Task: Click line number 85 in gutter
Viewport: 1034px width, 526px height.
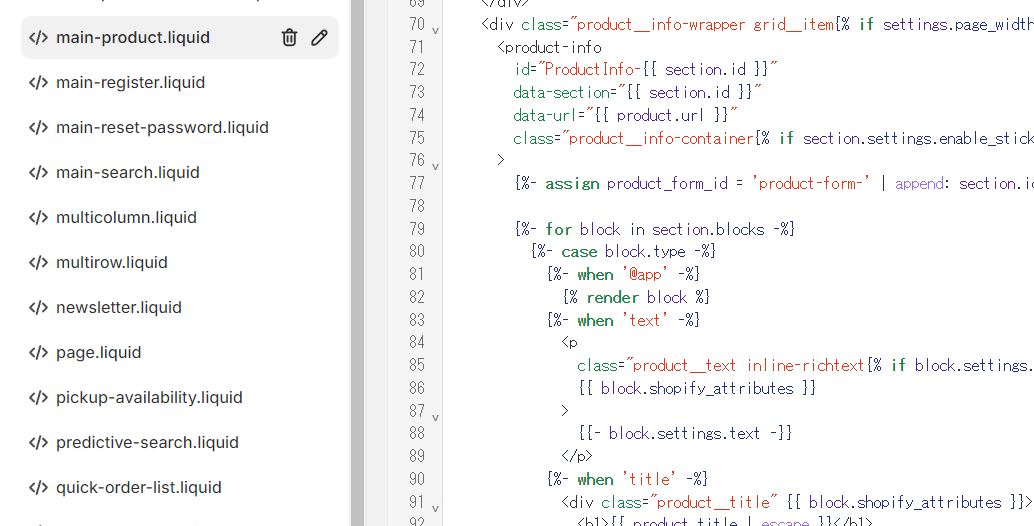Action: pyautogui.click(x=417, y=365)
